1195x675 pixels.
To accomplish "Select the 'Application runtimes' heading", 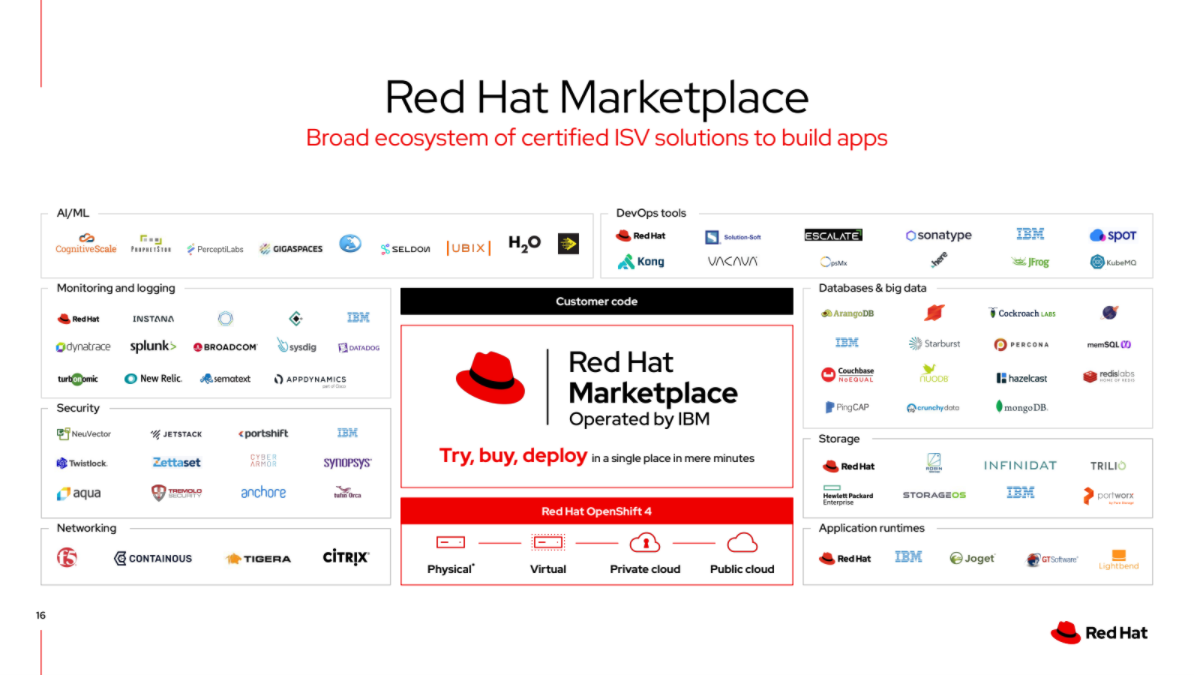I will click(871, 528).
